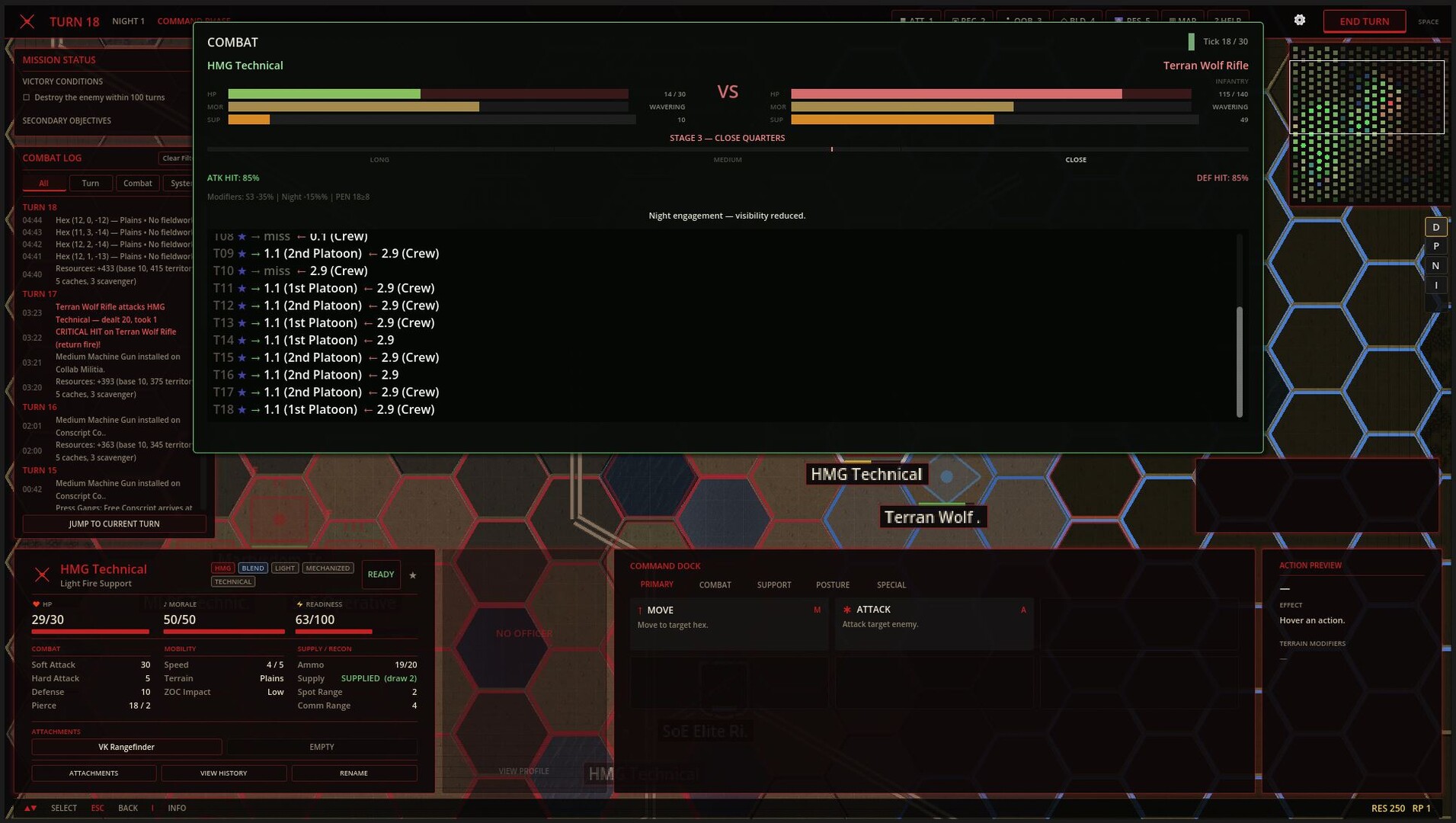1456x823 pixels.
Task: Click the up-down arrows icon beside Select
Action: [30, 808]
